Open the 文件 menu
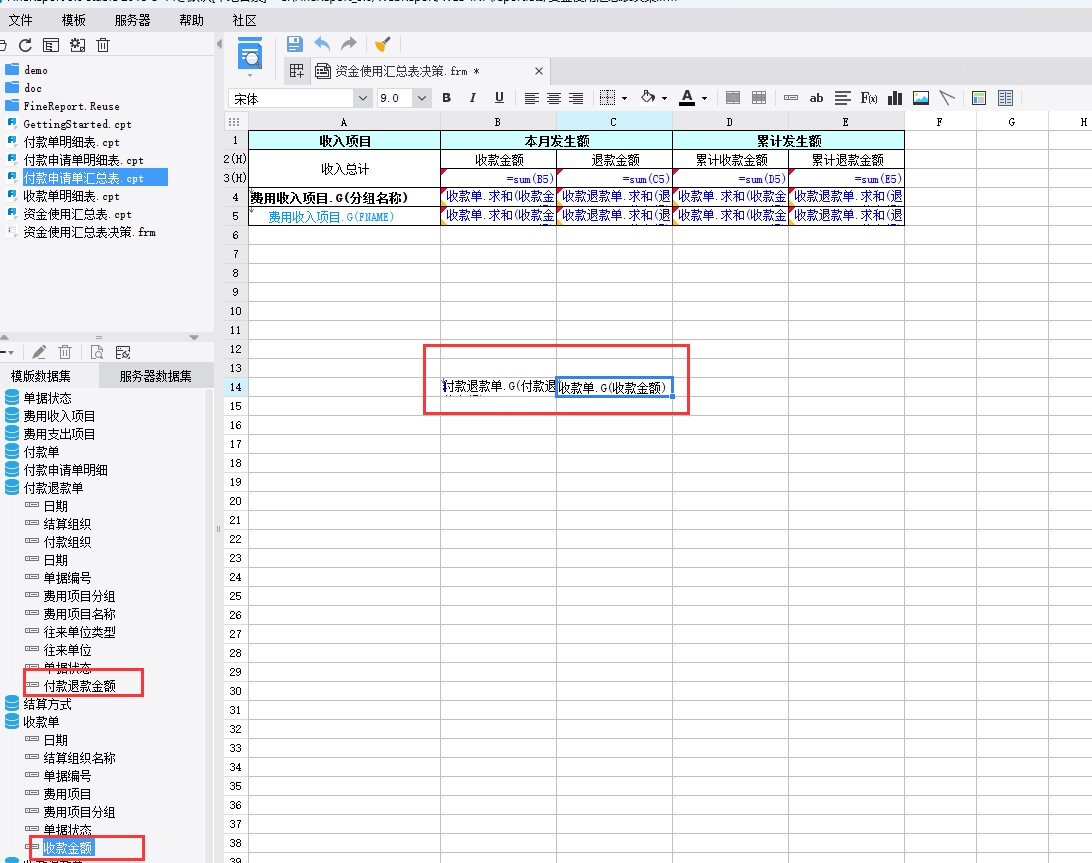 (20, 20)
